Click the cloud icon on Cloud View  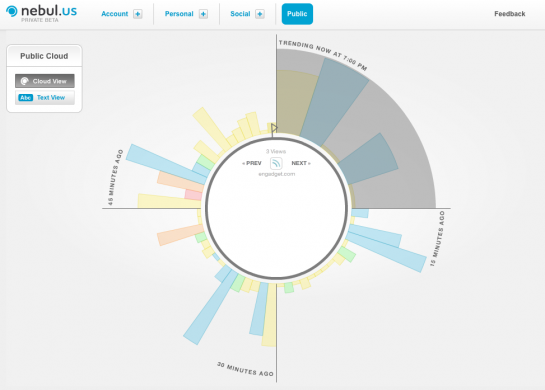[24, 81]
